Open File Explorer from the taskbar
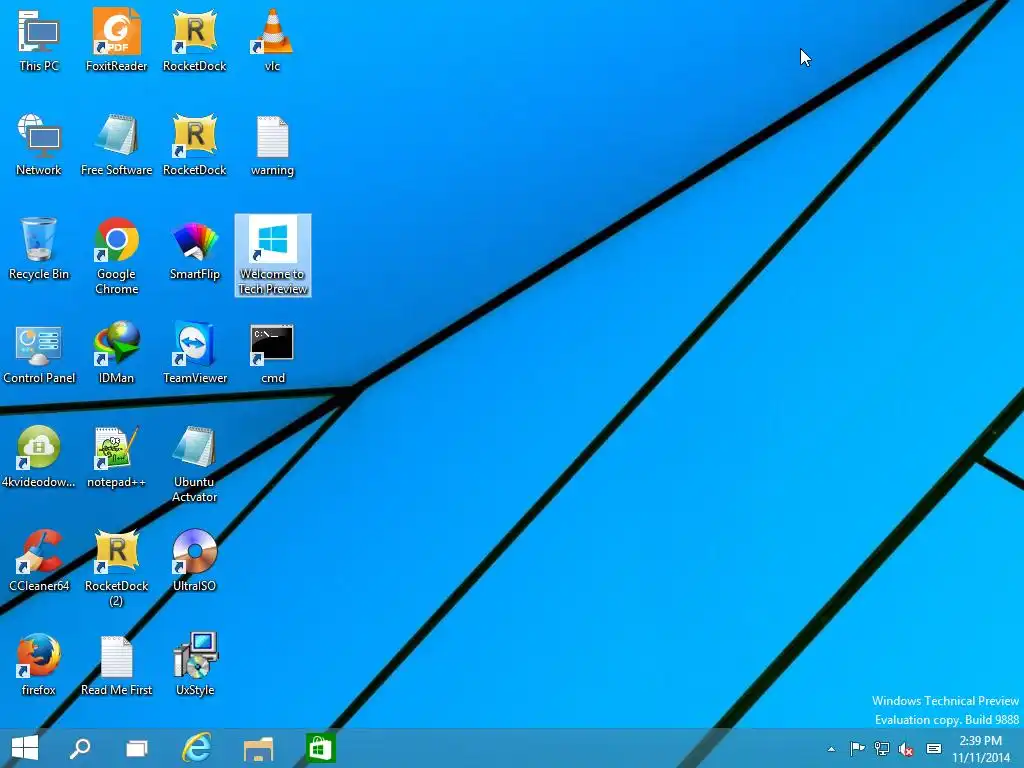The height and width of the screenshot is (768, 1024). click(258, 748)
